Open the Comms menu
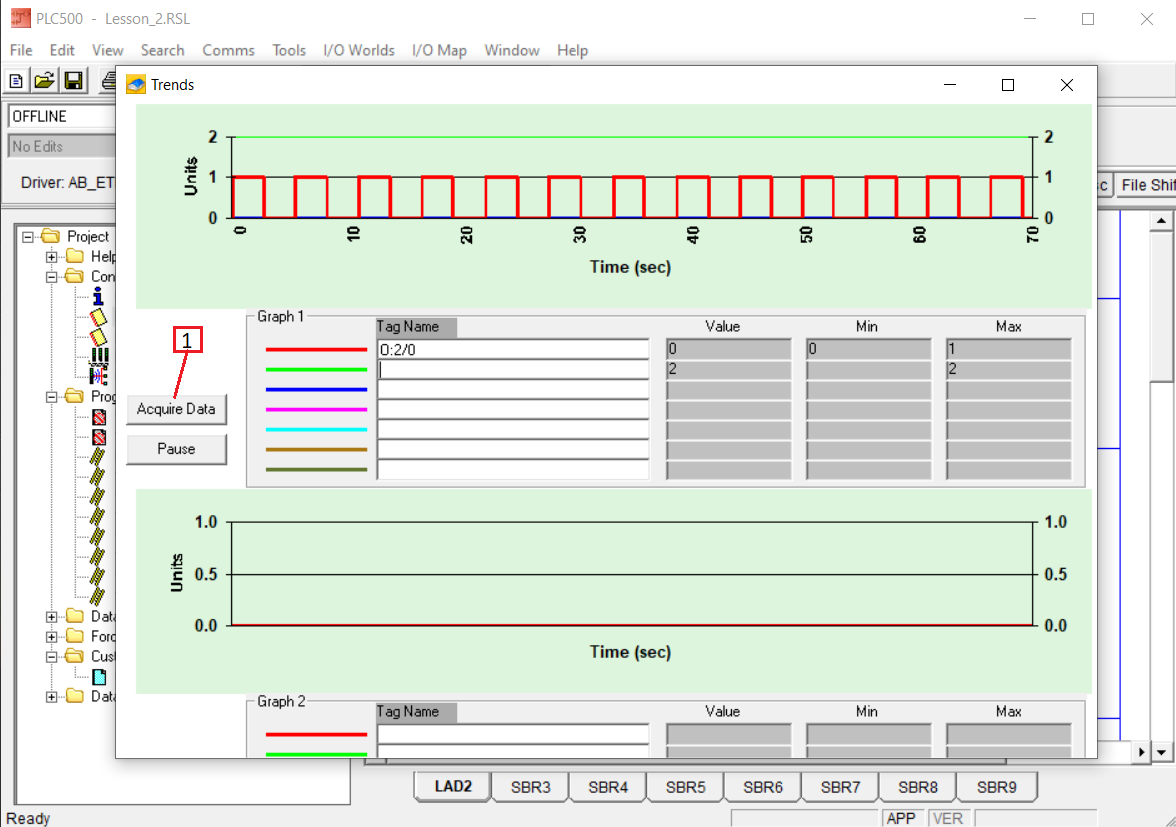The image size is (1176, 827). pyautogui.click(x=228, y=50)
